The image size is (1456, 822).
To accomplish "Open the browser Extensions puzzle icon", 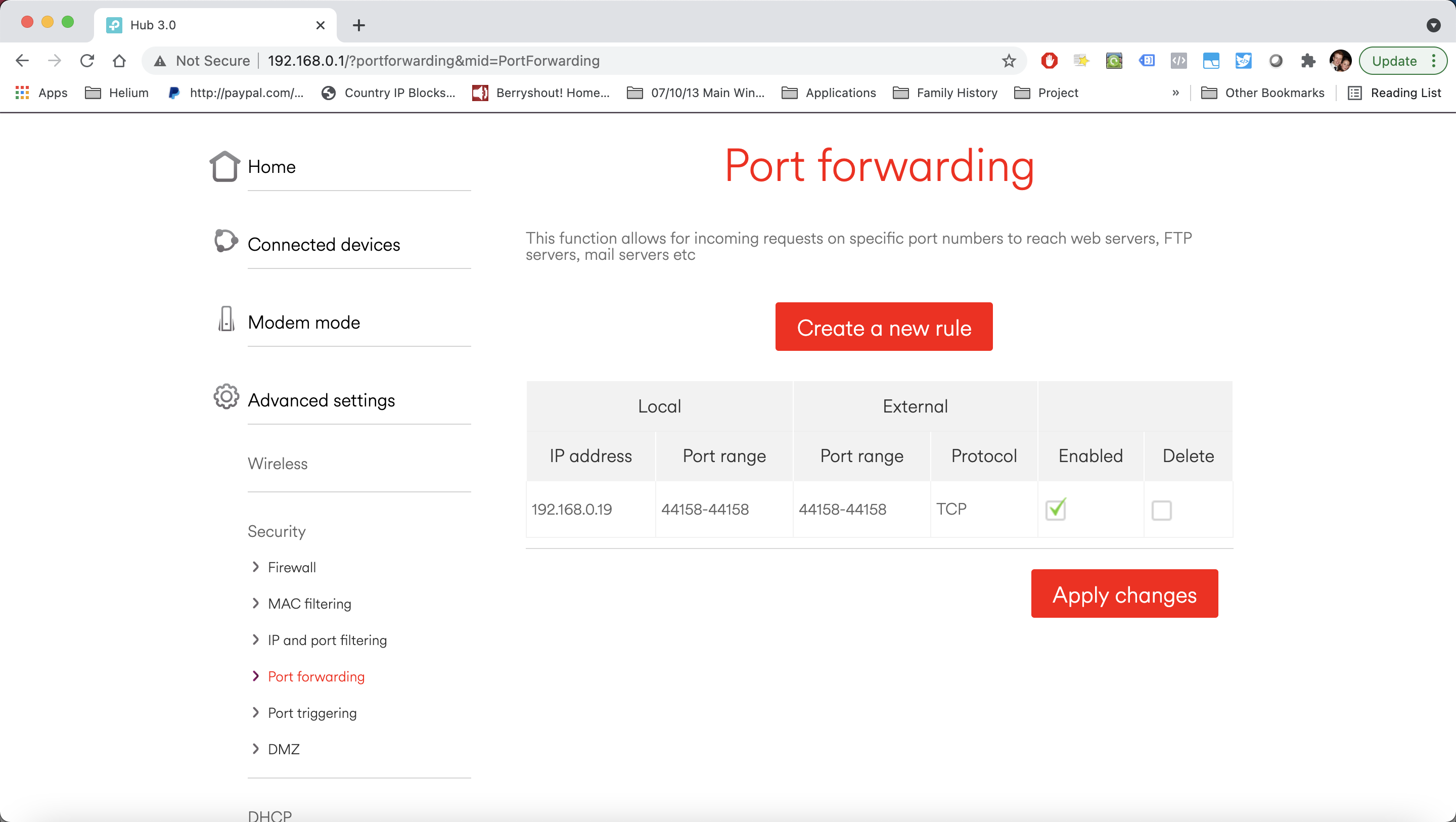I will click(1307, 61).
